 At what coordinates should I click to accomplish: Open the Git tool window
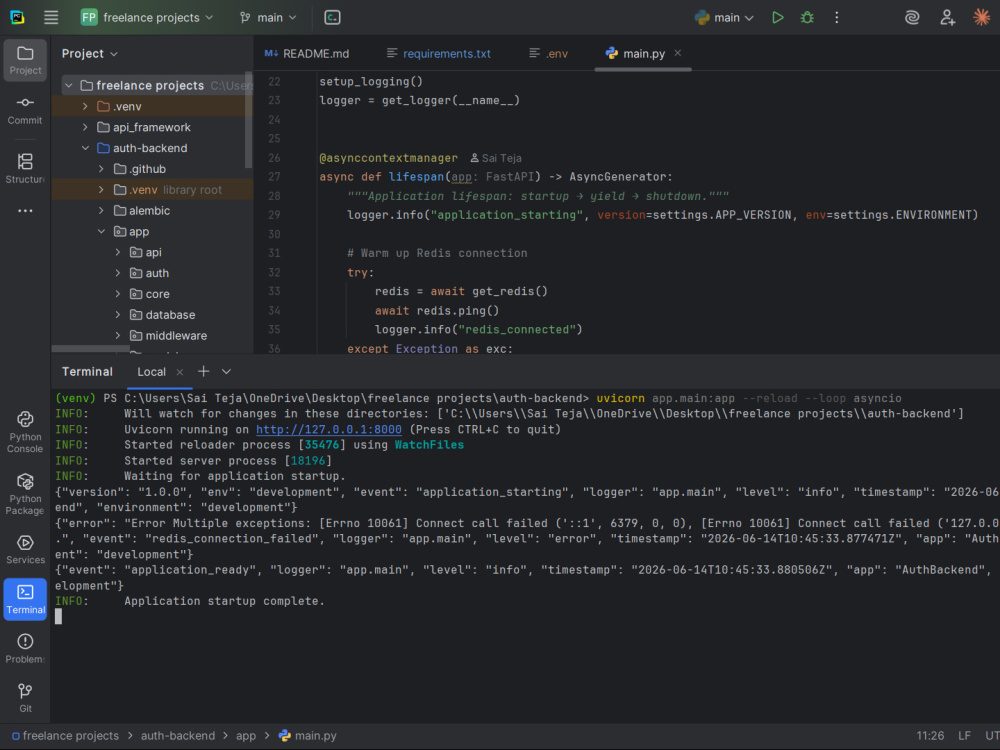click(x=25, y=698)
